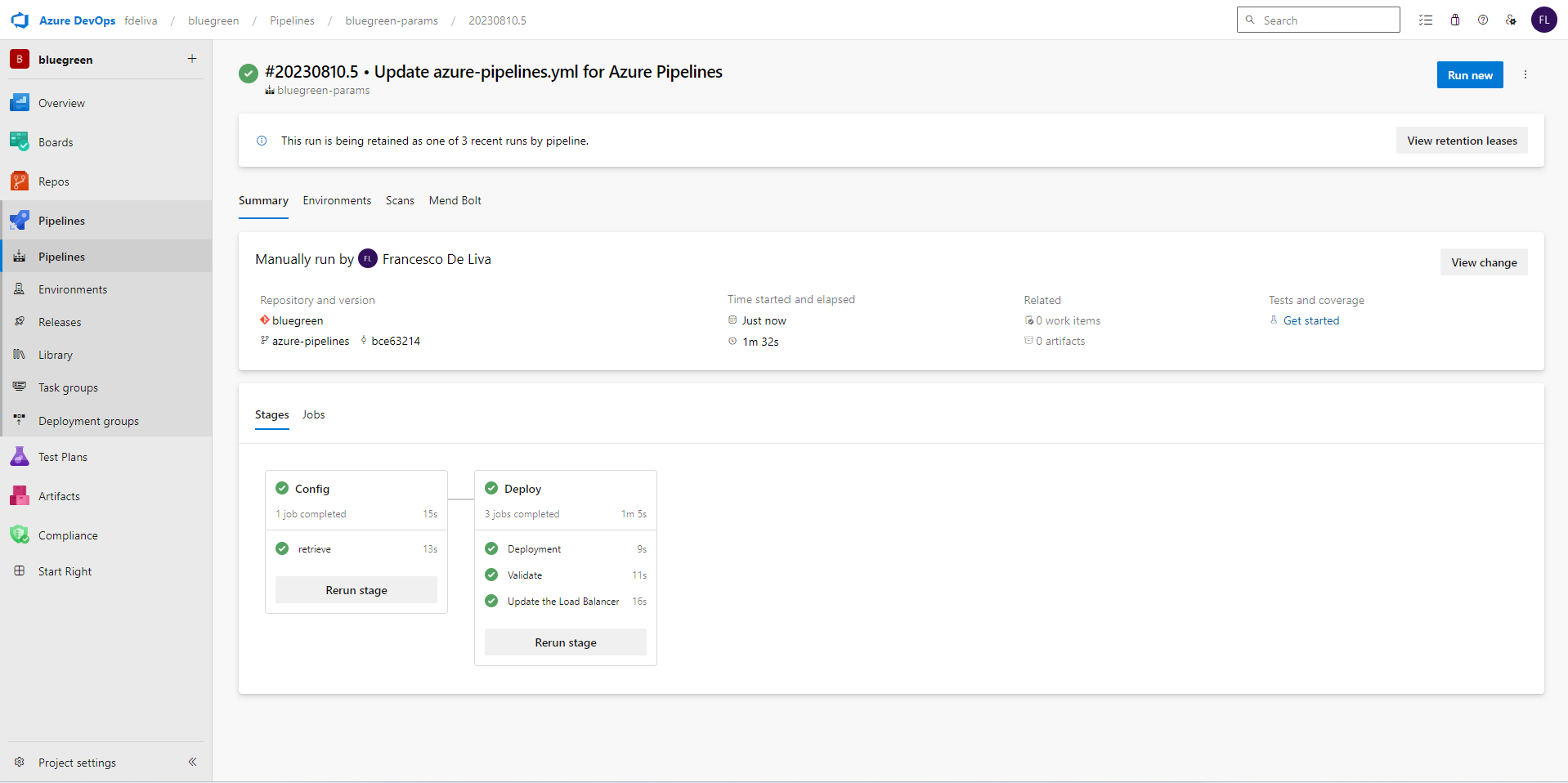Switch to the Environments tab
Image resolution: width=1568 pixels, height=783 pixels.
pos(337,200)
